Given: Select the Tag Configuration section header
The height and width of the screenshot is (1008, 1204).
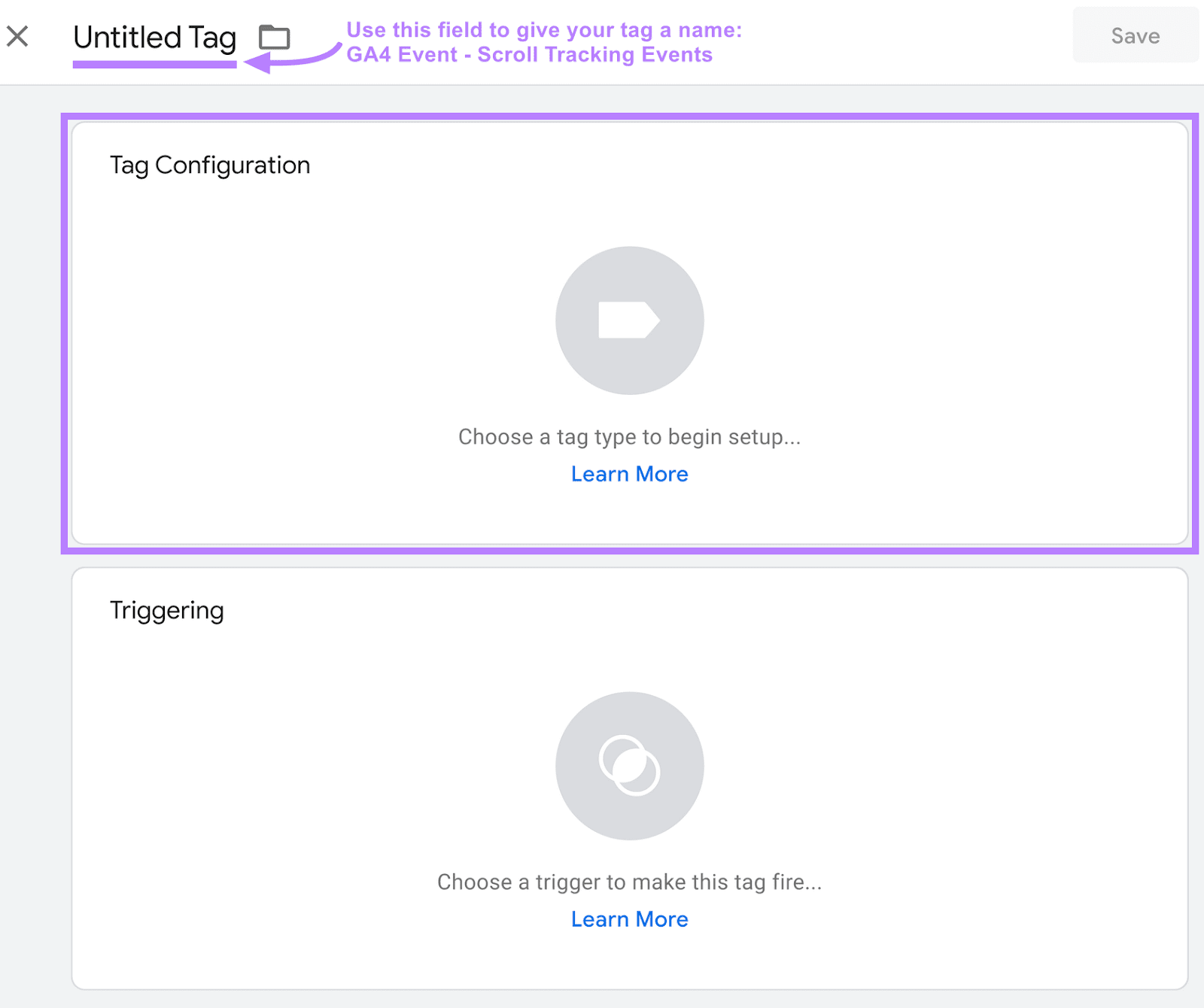Looking at the screenshot, I should click(x=209, y=165).
